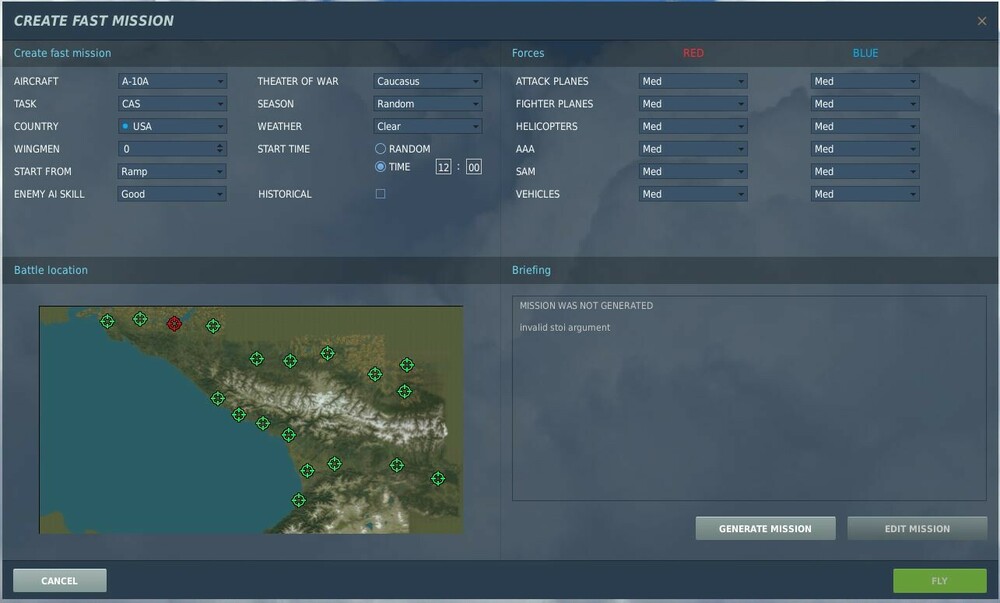Open RED ATTACK PLANES dropdown
Image resolution: width=1000 pixels, height=603 pixels.
point(693,81)
